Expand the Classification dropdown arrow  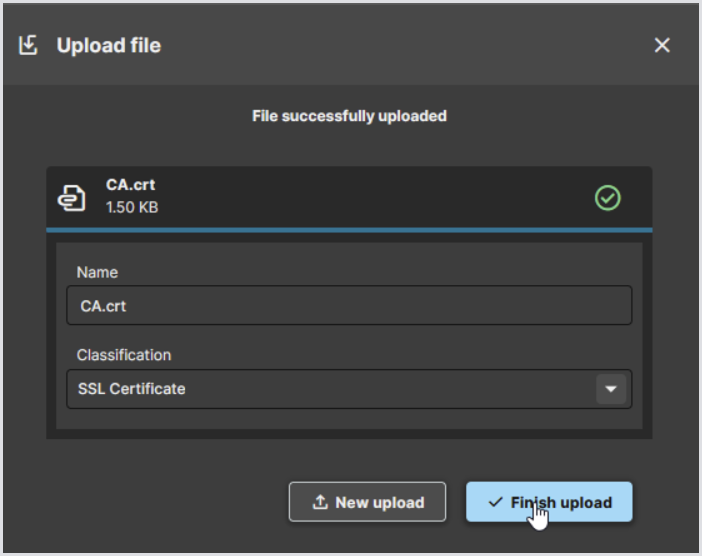611,389
